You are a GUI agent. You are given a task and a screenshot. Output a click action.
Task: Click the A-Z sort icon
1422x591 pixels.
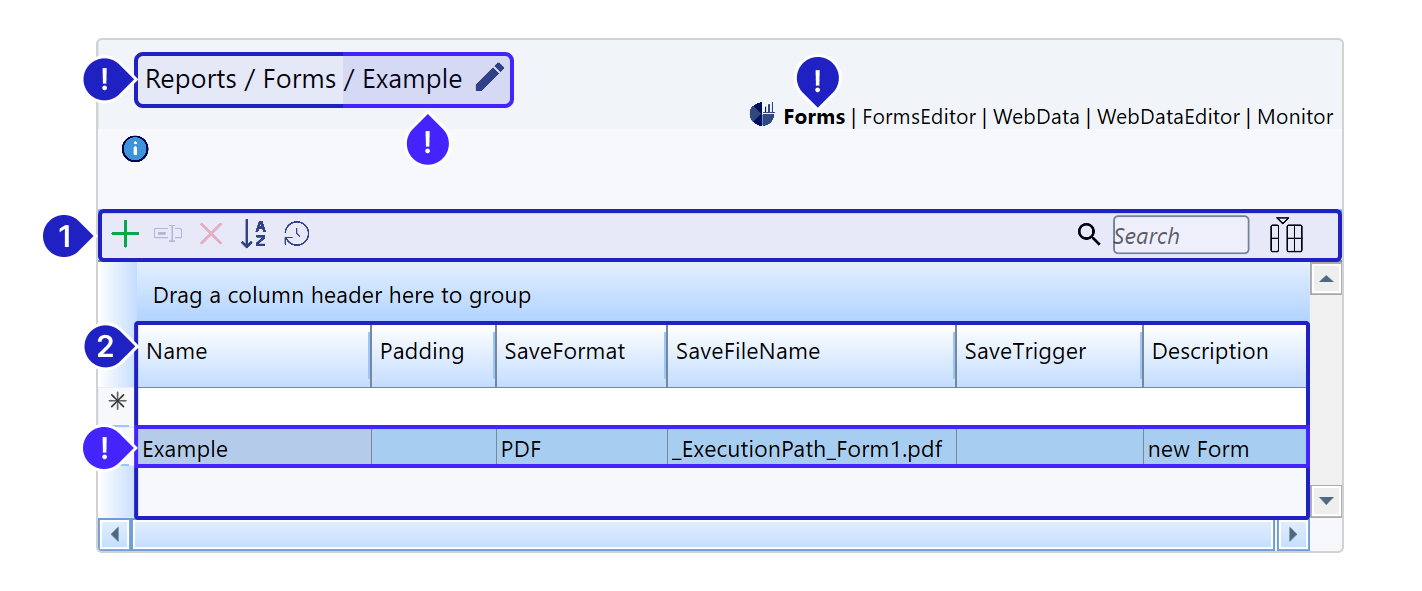pos(254,235)
